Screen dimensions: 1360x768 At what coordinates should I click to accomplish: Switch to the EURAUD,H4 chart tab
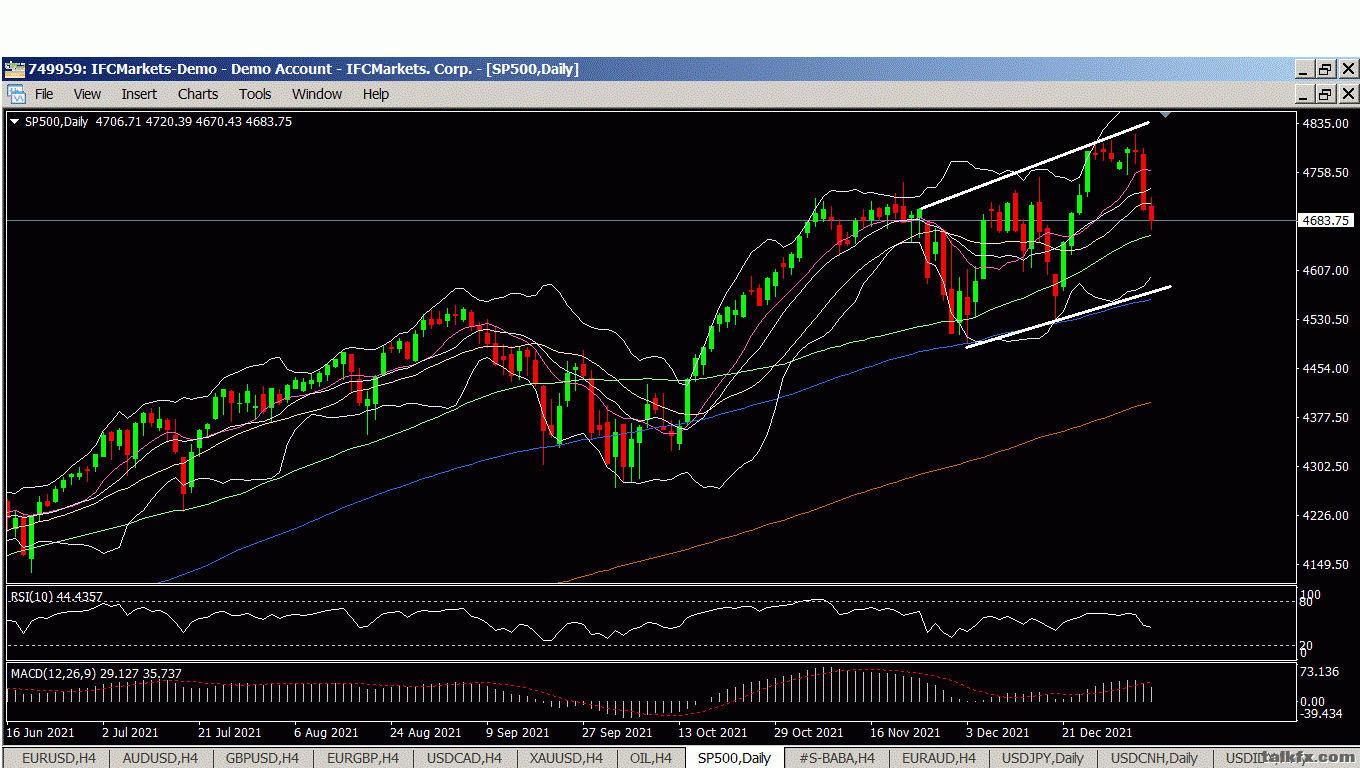(938, 758)
